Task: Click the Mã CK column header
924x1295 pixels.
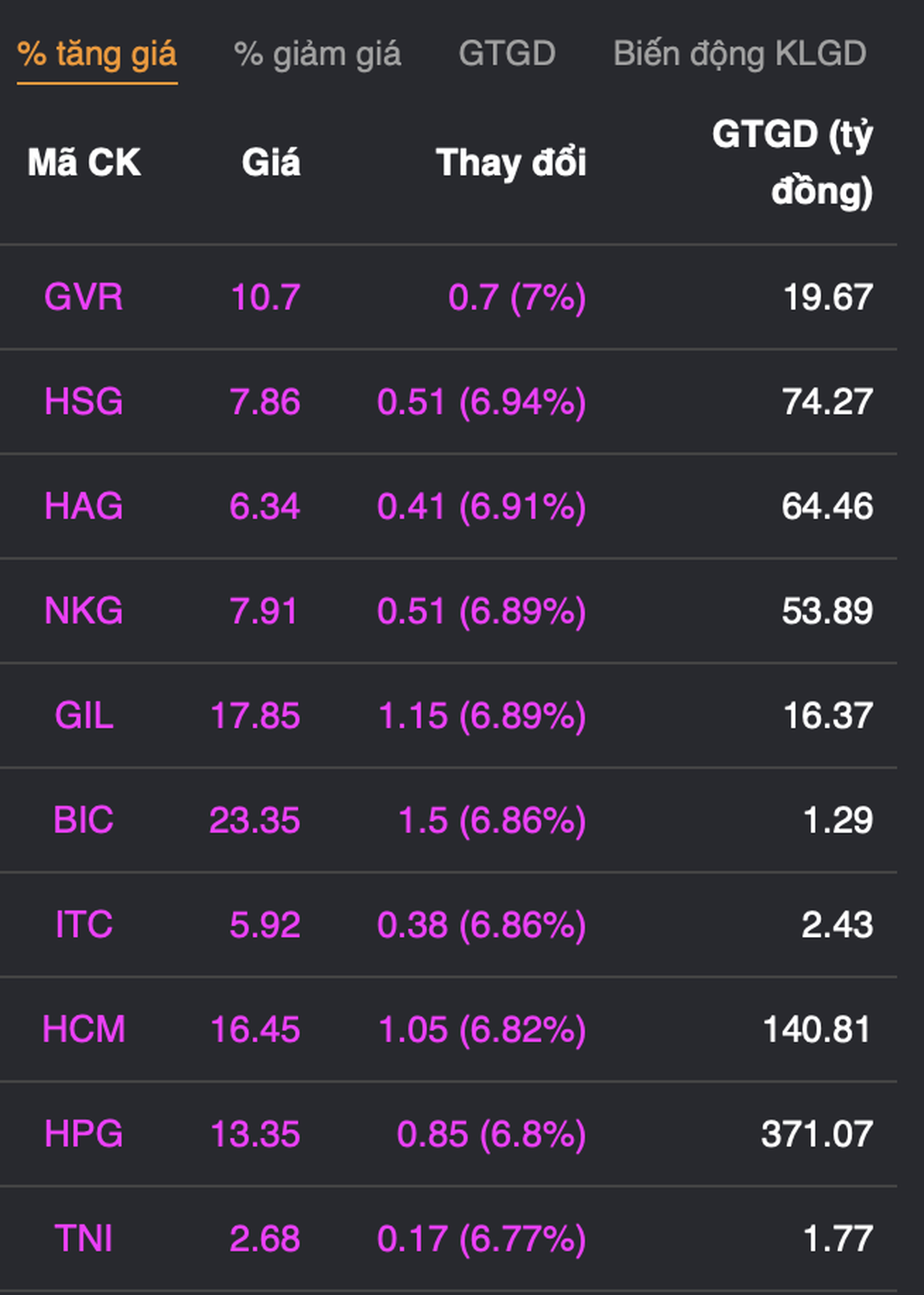Action: coord(84,163)
